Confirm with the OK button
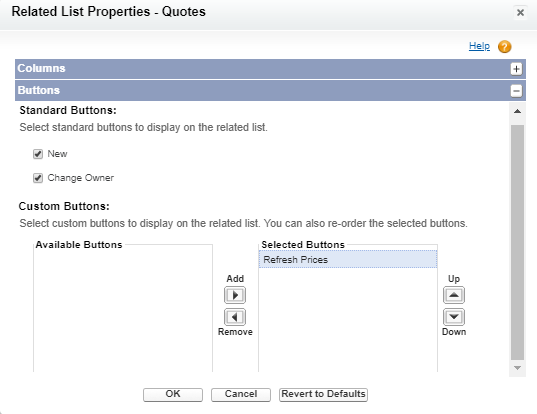Screen dimensions: 537x414 pos(173,394)
